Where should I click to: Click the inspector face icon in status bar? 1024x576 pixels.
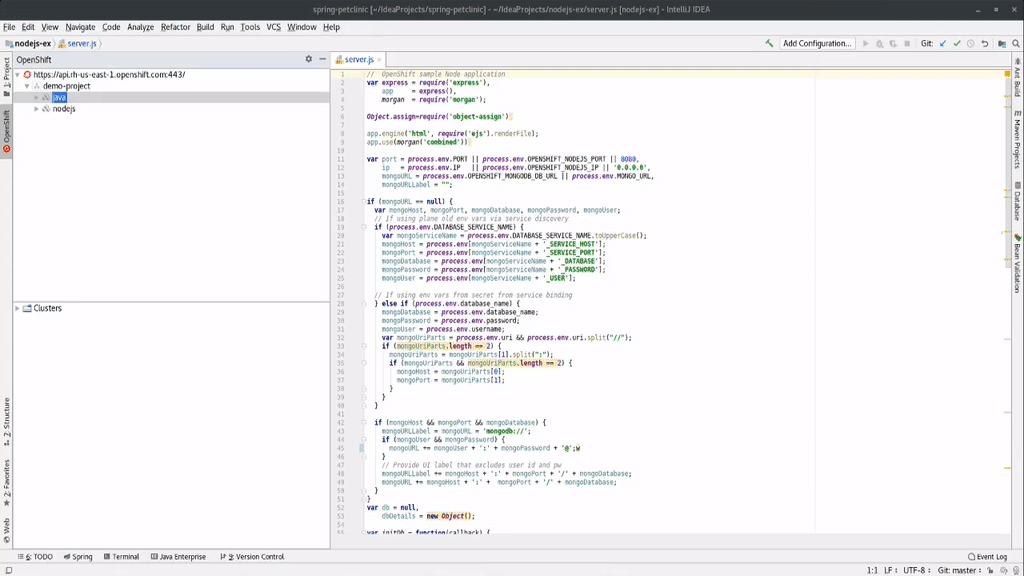(1004, 570)
